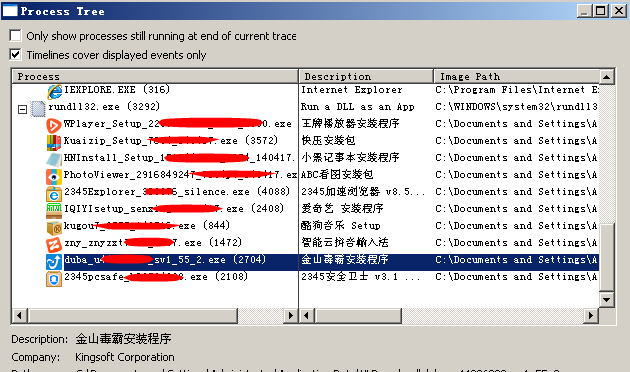The image size is (630, 372).
Task: Click the Description pane horizontal scroll thumb
Action: point(358,316)
